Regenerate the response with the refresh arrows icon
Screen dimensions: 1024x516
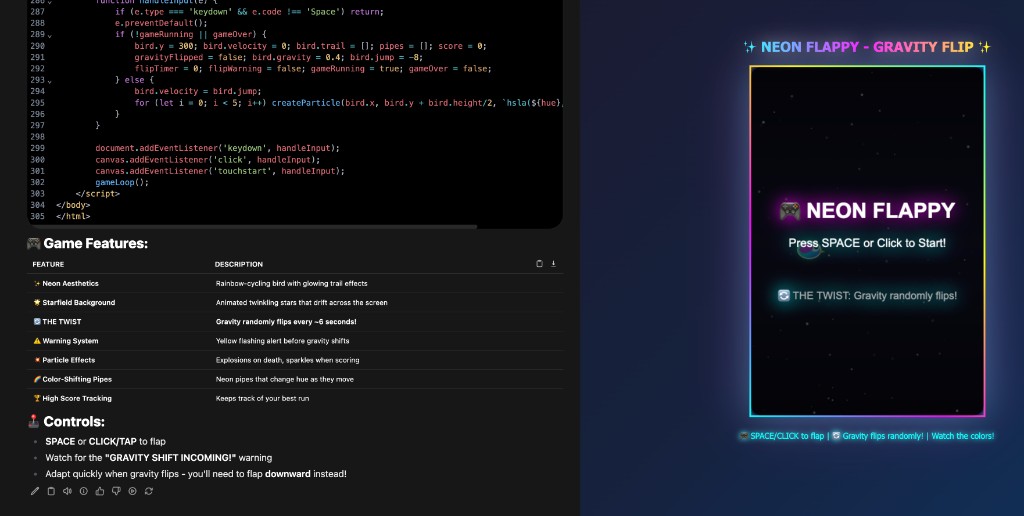pyautogui.click(x=149, y=491)
